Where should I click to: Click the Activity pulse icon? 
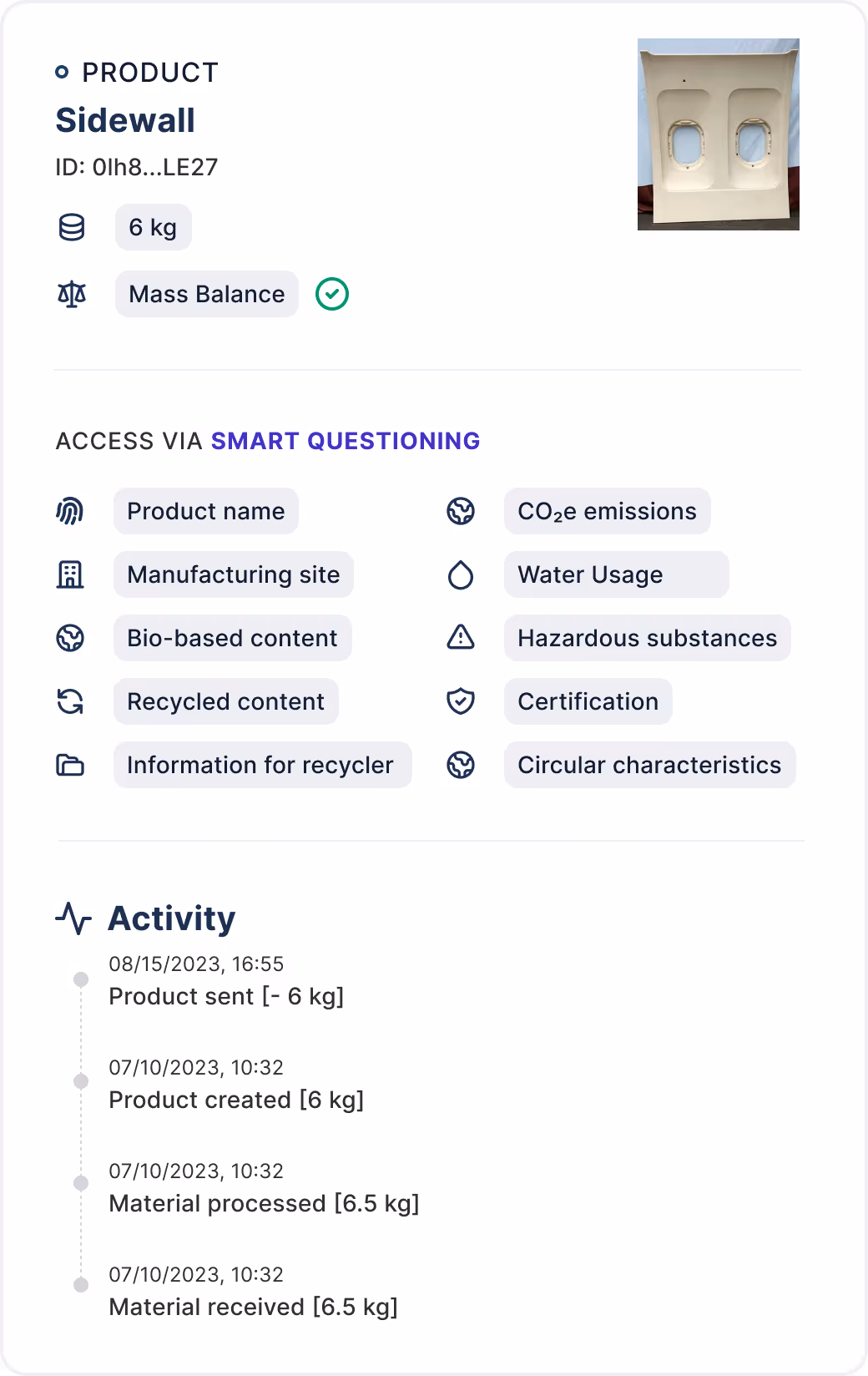(73, 918)
